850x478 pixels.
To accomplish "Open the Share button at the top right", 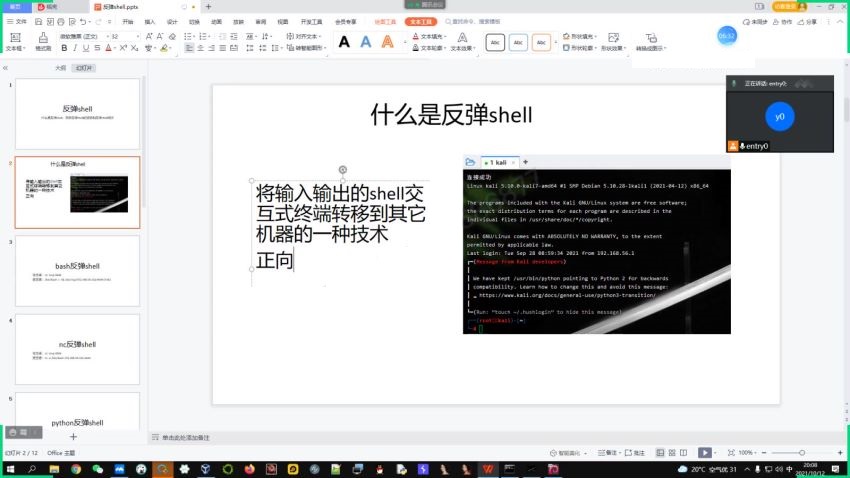I will click(x=807, y=22).
